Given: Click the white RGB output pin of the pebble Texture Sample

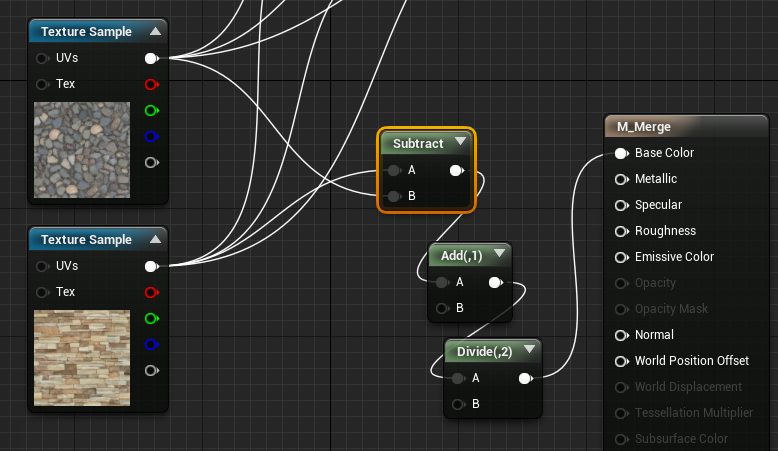Looking at the screenshot, I should pyautogui.click(x=151, y=59).
